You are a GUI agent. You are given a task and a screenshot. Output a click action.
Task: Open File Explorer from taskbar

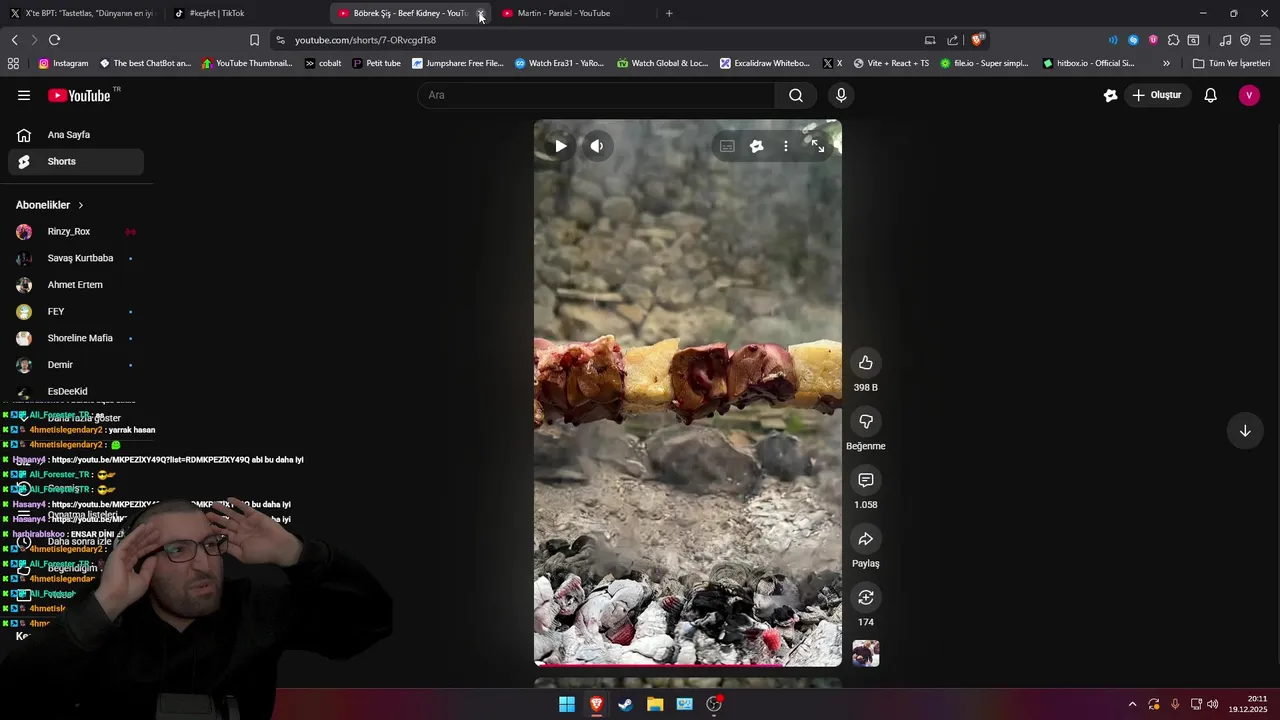point(655,704)
